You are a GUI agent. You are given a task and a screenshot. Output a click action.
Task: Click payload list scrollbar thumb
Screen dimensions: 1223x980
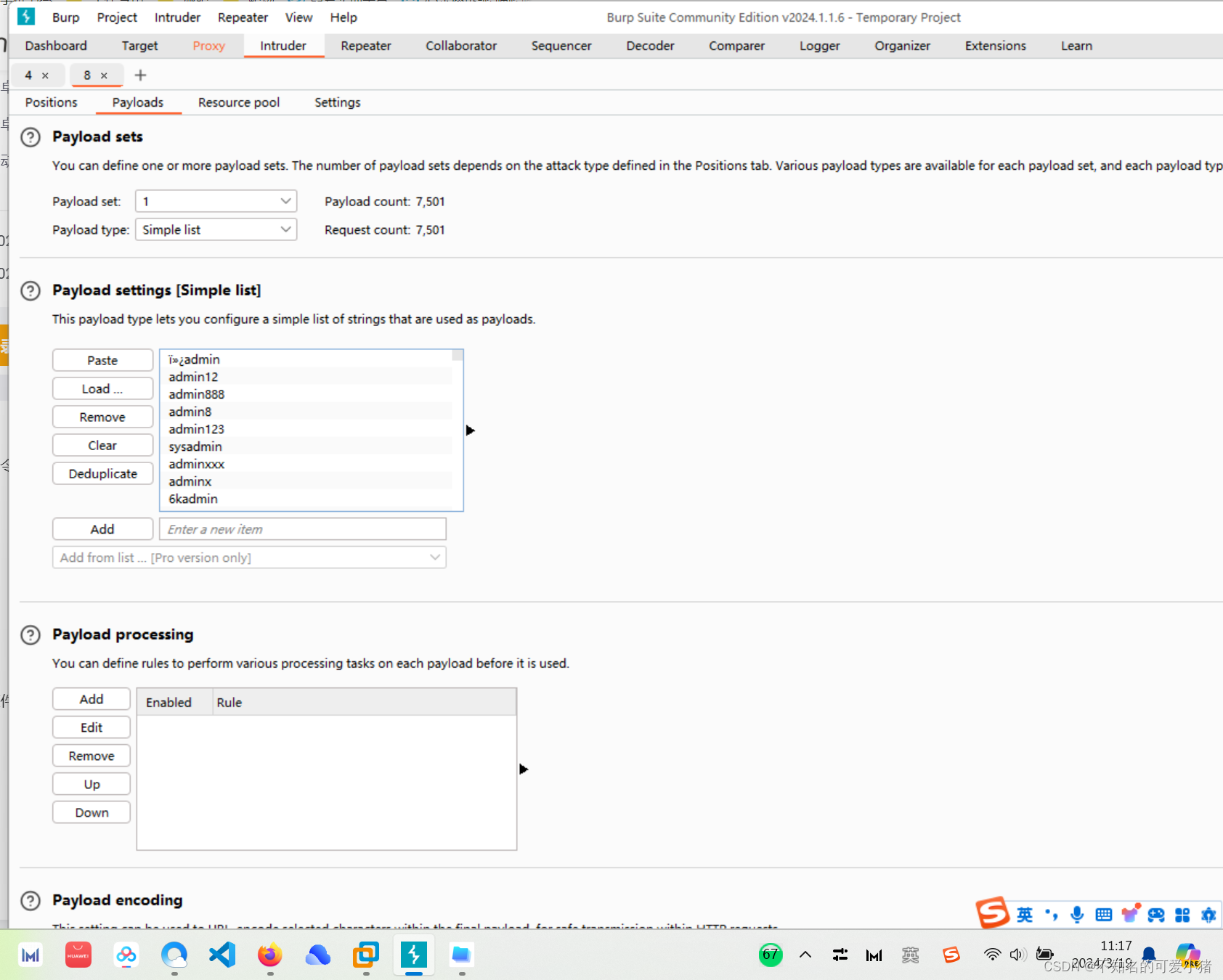pos(458,355)
